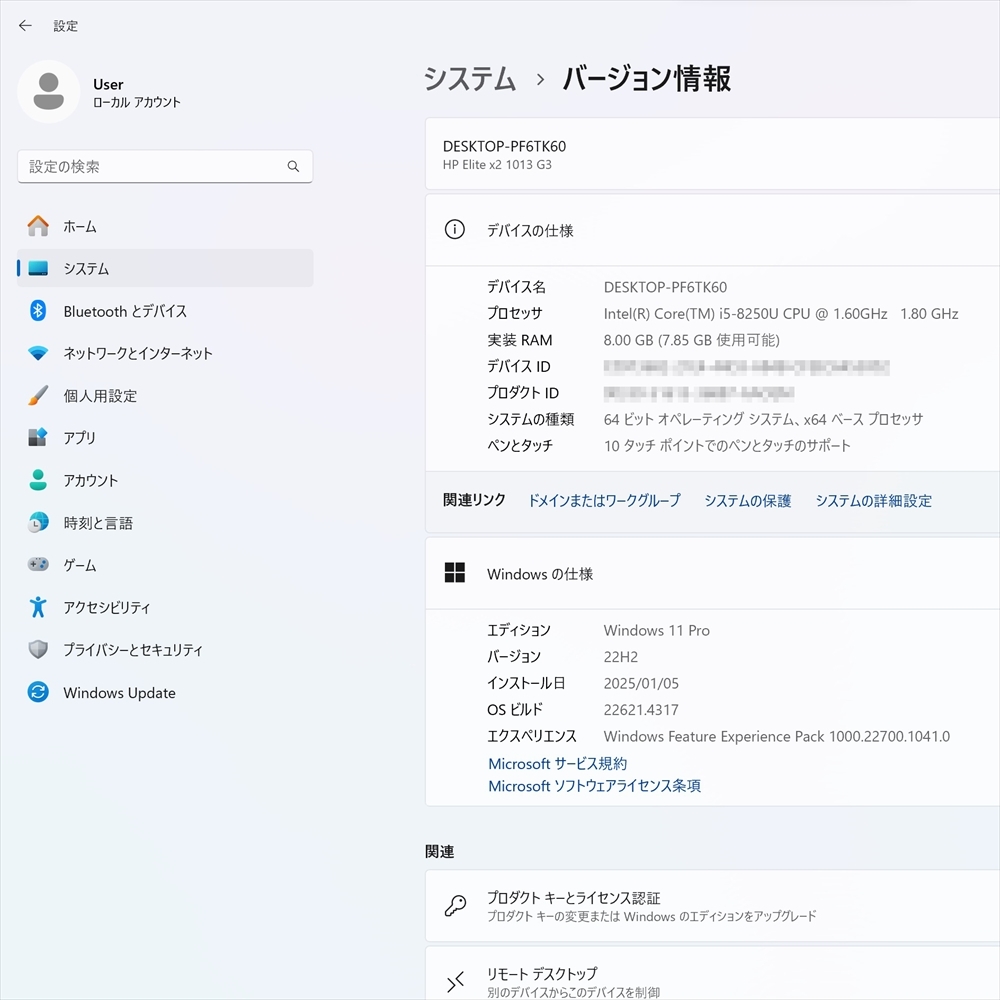1000x1000 pixels.
Task: Click the info icon beside デバイスの仕様
Action: tap(455, 230)
